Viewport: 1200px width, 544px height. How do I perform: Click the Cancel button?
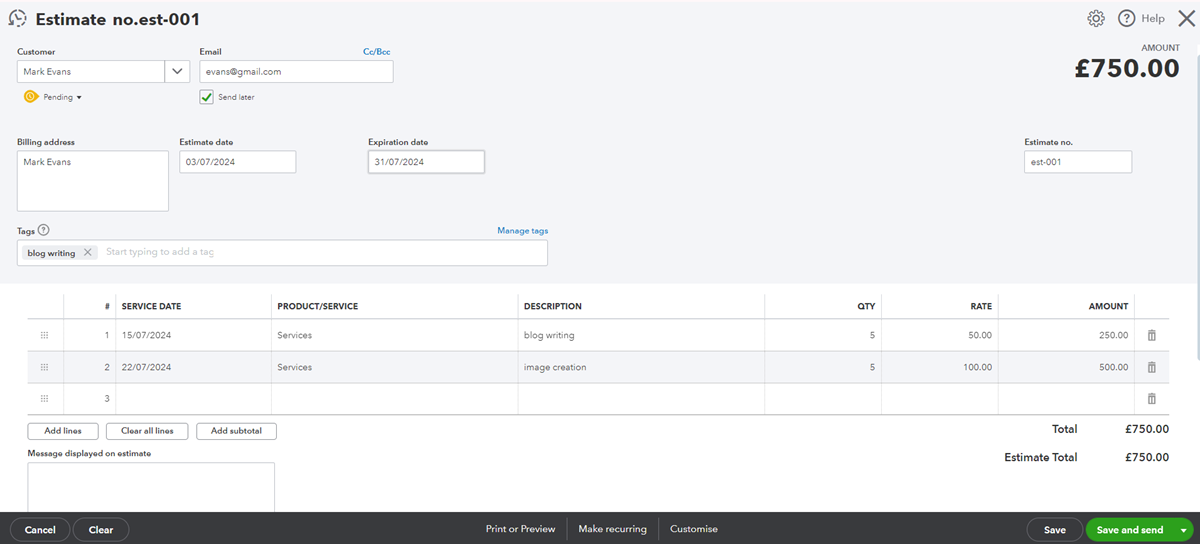click(40, 530)
